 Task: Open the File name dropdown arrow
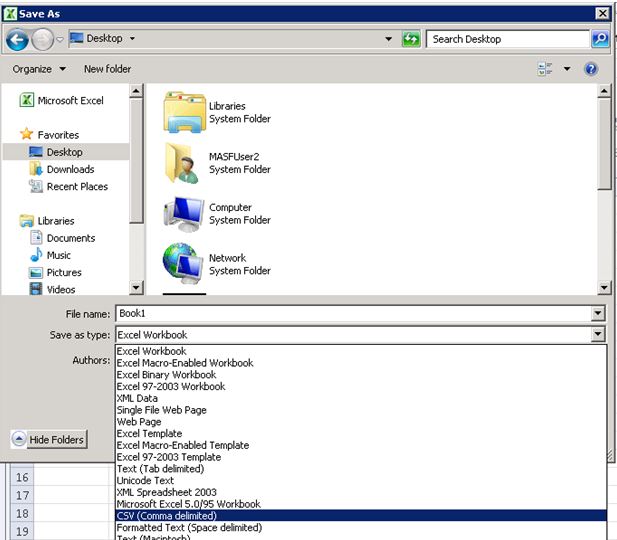[597, 314]
